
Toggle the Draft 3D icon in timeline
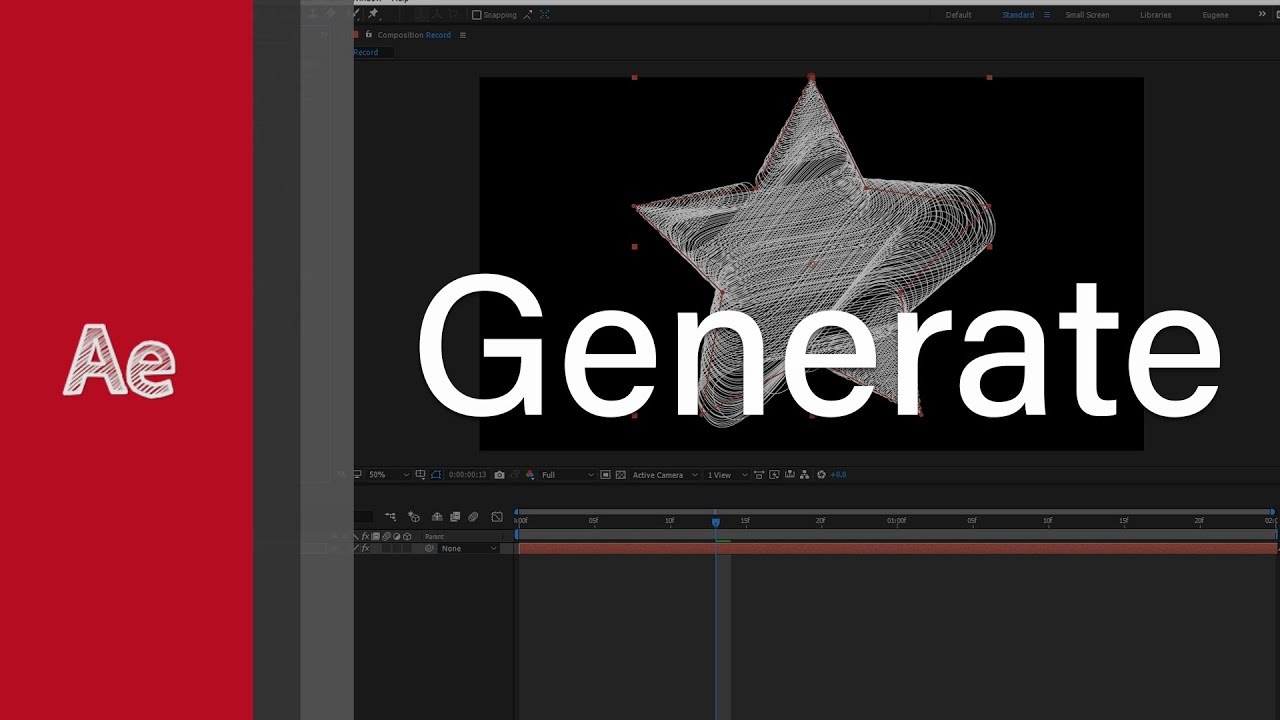click(413, 517)
